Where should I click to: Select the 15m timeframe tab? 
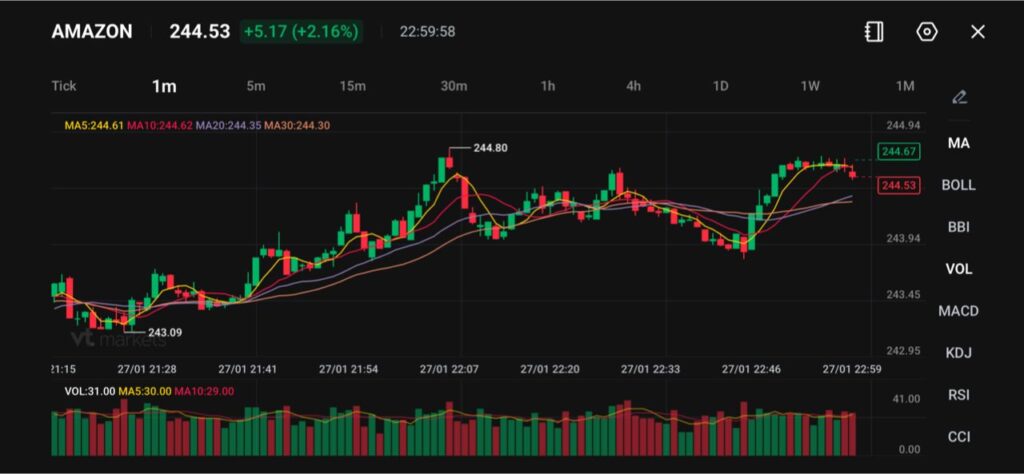[x=352, y=86]
